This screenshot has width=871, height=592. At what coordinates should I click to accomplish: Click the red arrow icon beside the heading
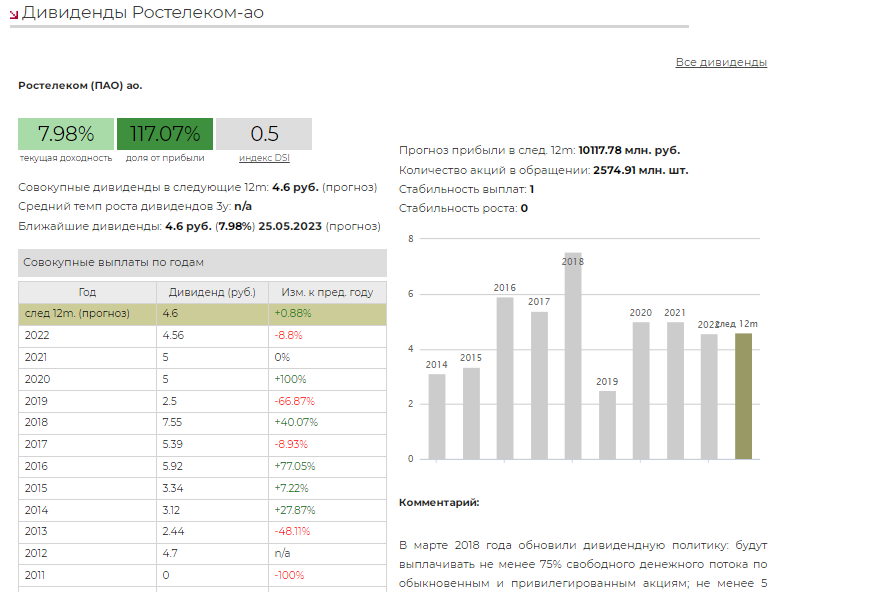coord(14,14)
